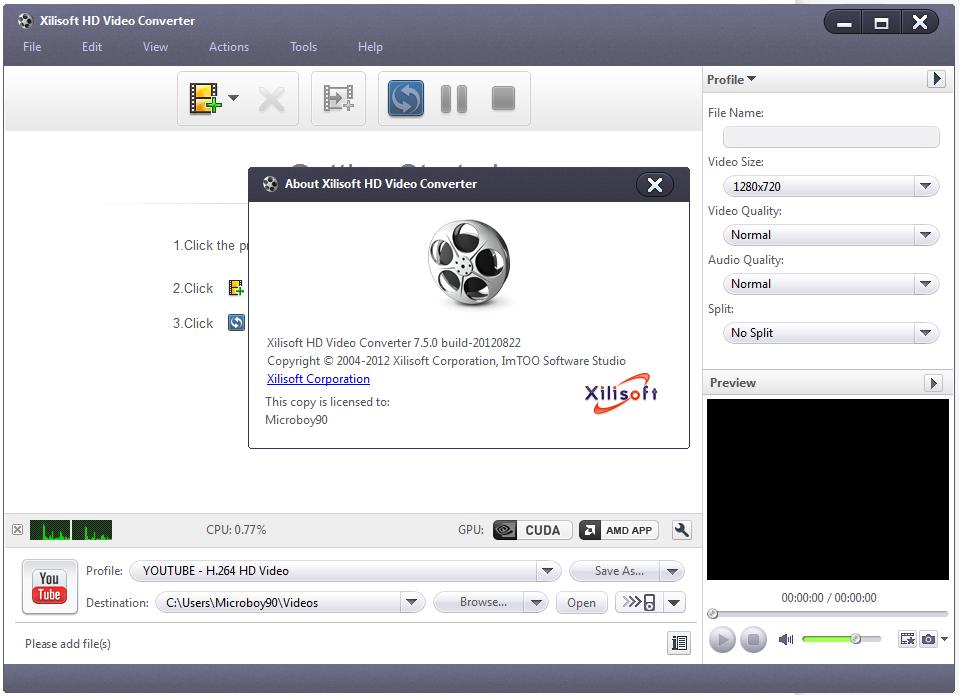Viewport: 960px width, 697px height.
Task: Click the log list icon in status bar
Action: pos(679,642)
